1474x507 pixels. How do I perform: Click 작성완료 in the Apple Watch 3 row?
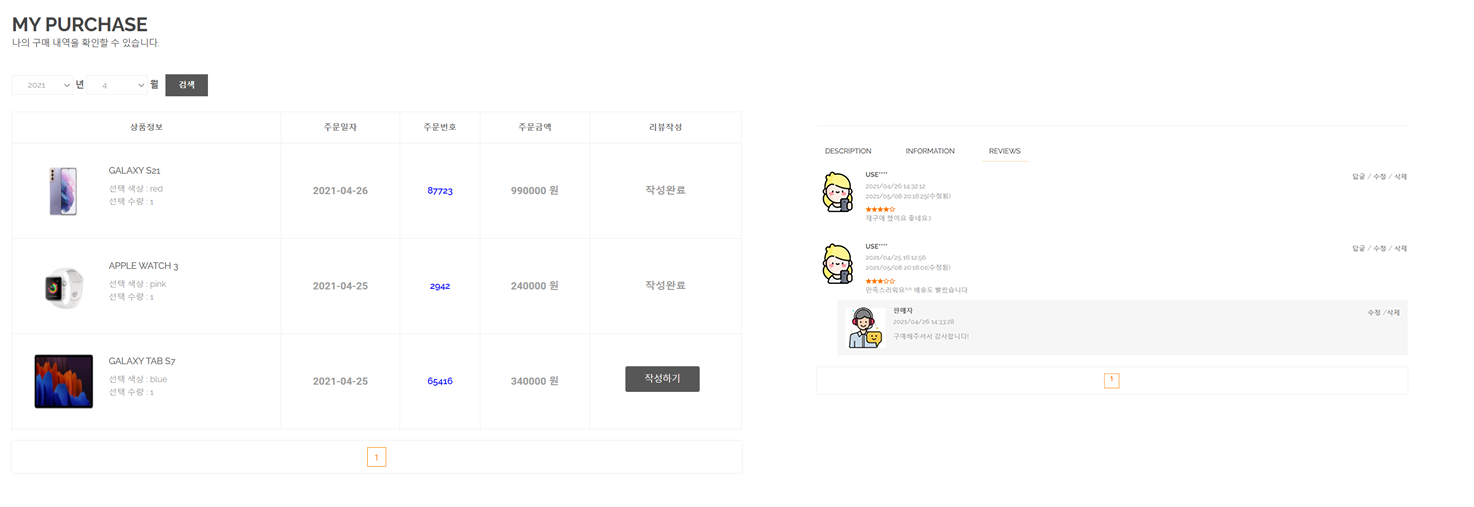(665, 285)
